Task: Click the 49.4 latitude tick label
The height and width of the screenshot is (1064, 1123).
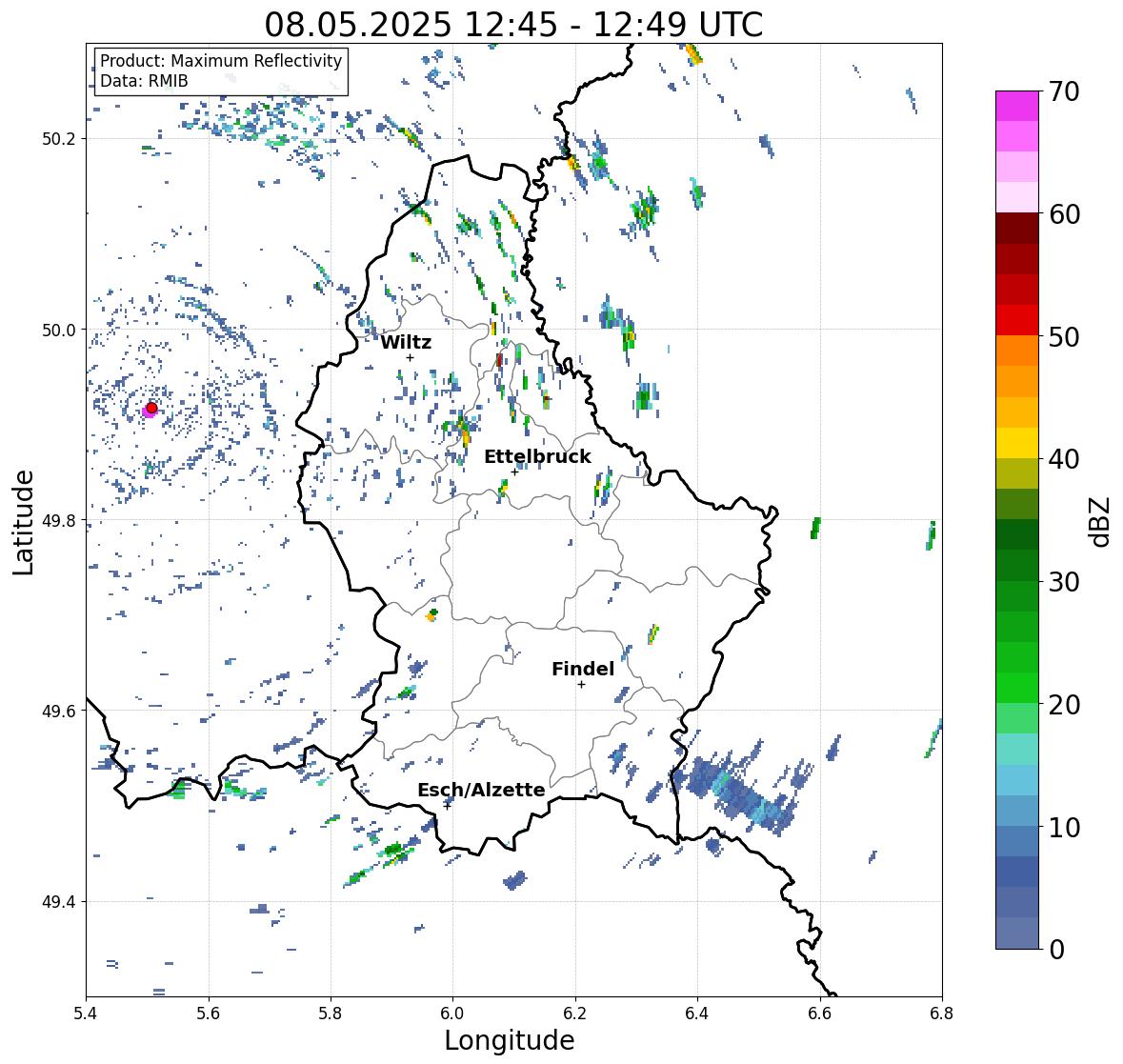Action: [x=59, y=901]
